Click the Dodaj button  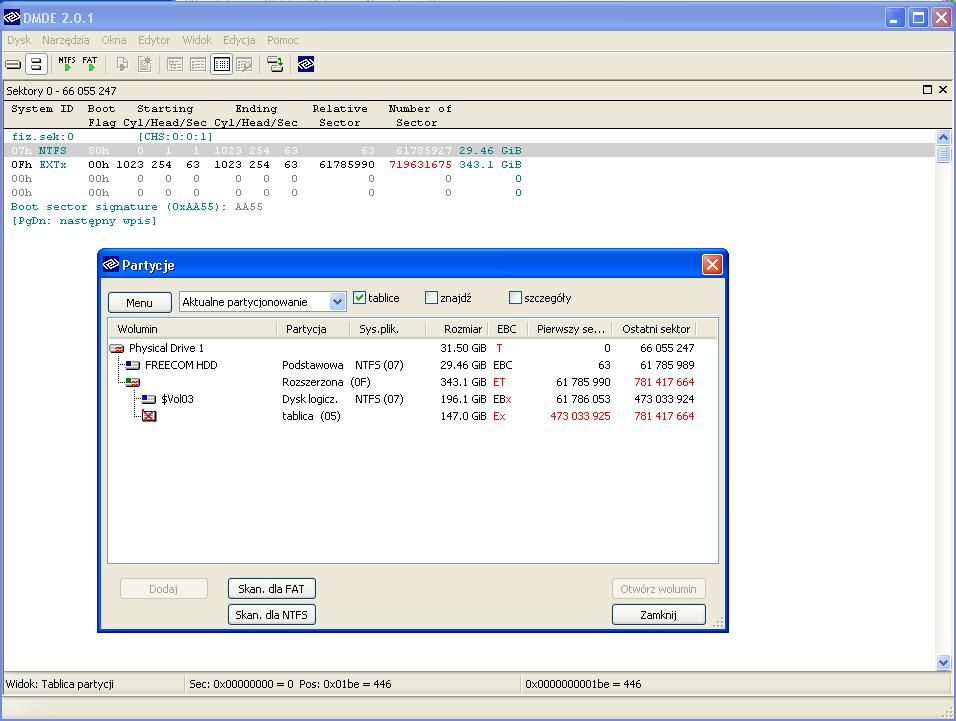tap(163, 589)
